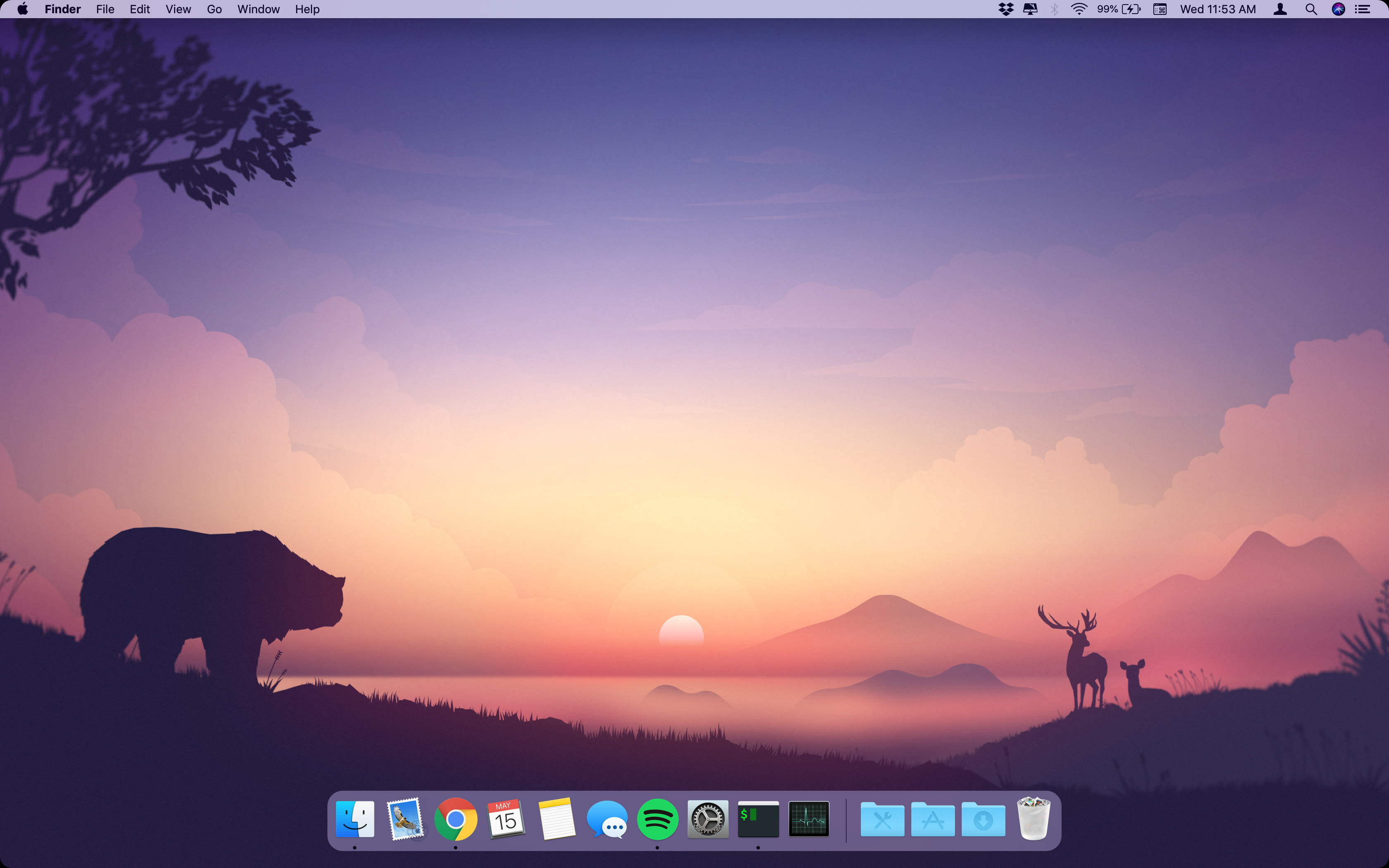Launch the Mail app in dock
1389x868 pixels.
pyautogui.click(x=405, y=820)
